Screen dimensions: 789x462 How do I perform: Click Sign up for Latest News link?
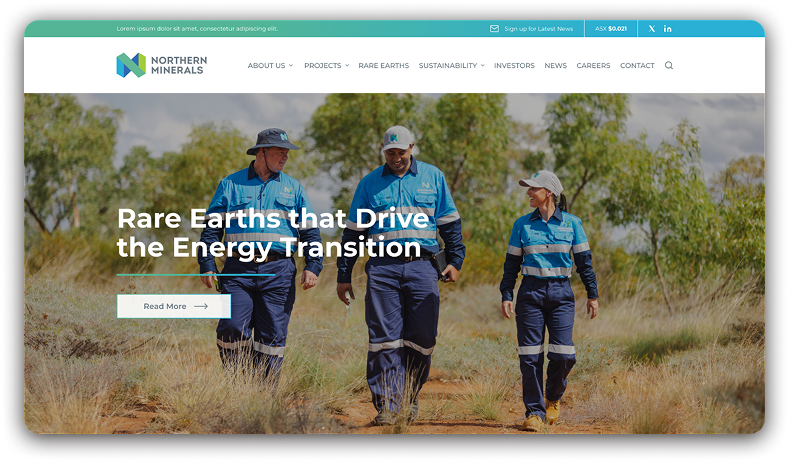coord(538,29)
